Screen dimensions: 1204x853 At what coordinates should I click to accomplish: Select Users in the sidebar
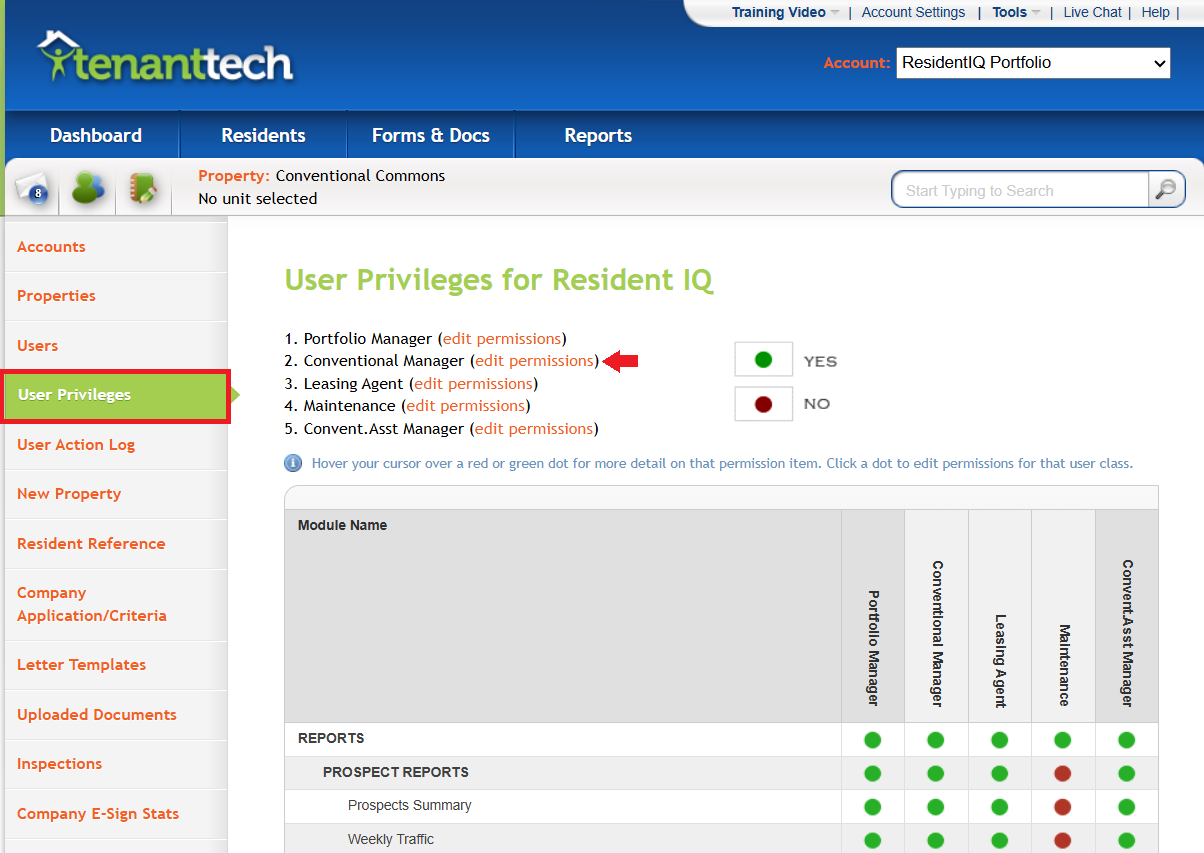38,346
